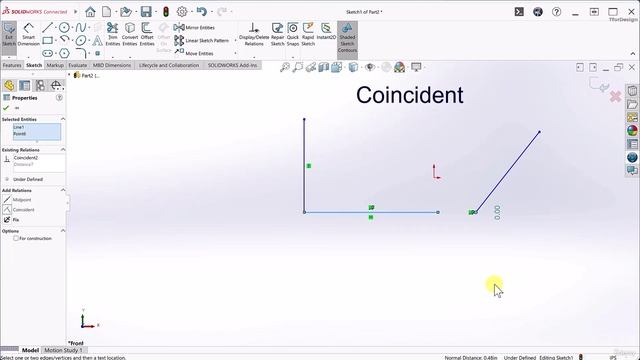Switch to the Evaluate tab
The height and width of the screenshot is (360, 640).
[78, 65]
